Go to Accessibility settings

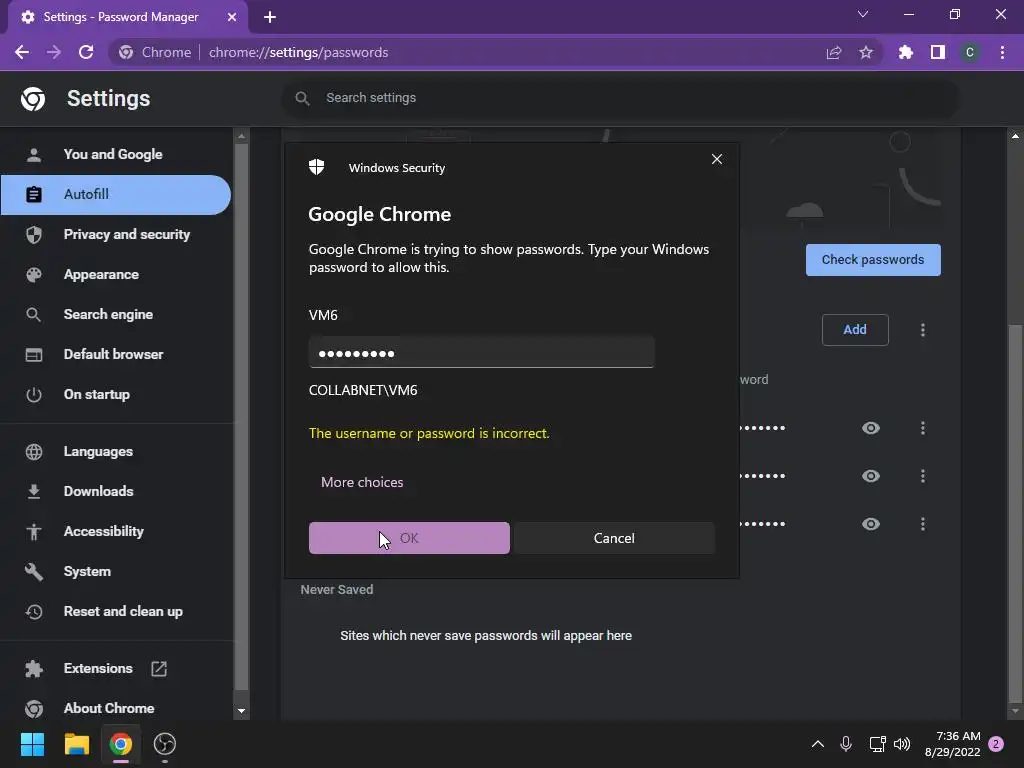point(104,531)
